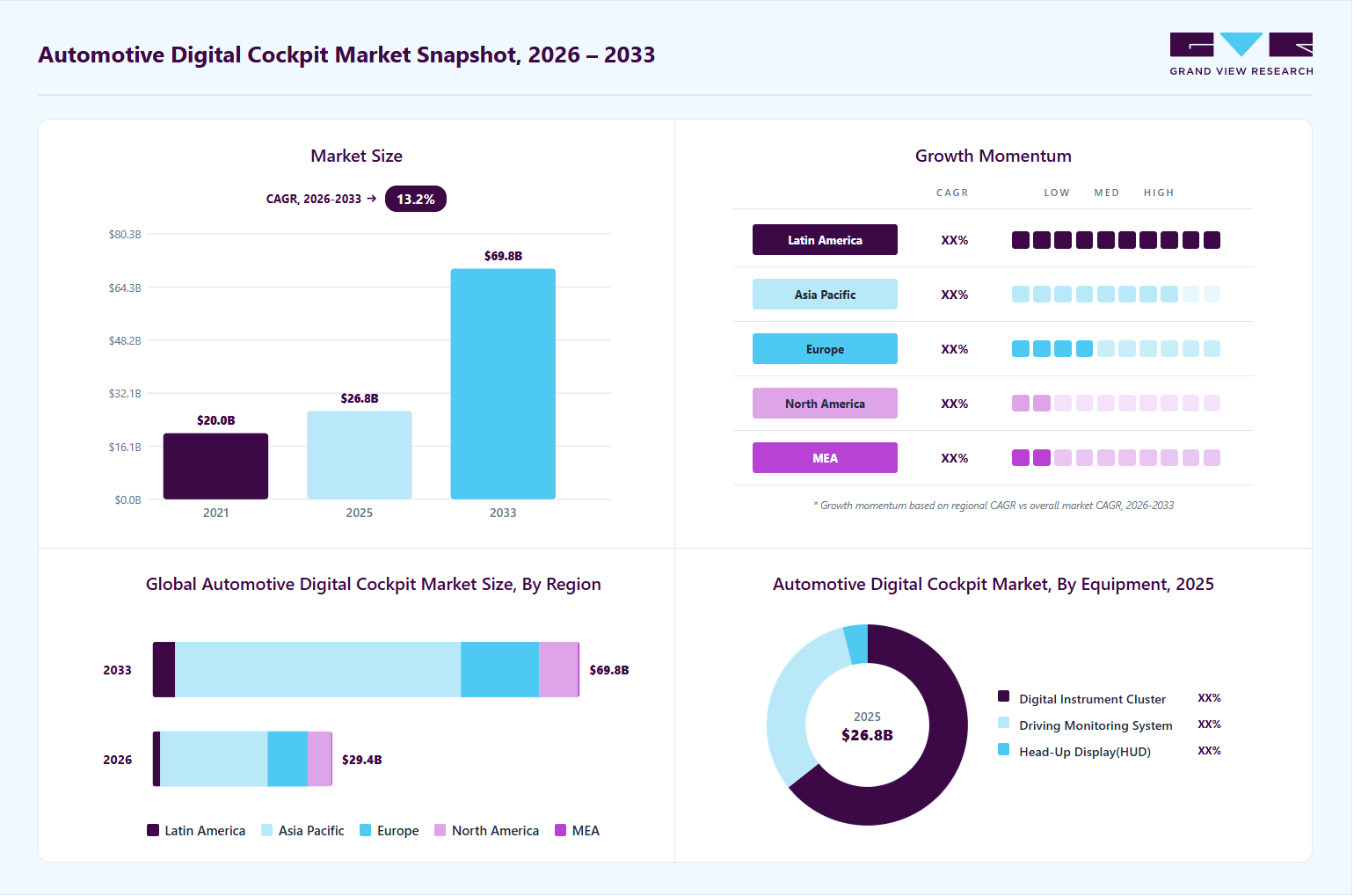Select the Growth Momentum heading
Screen dimensions: 1354x896
coord(994,156)
